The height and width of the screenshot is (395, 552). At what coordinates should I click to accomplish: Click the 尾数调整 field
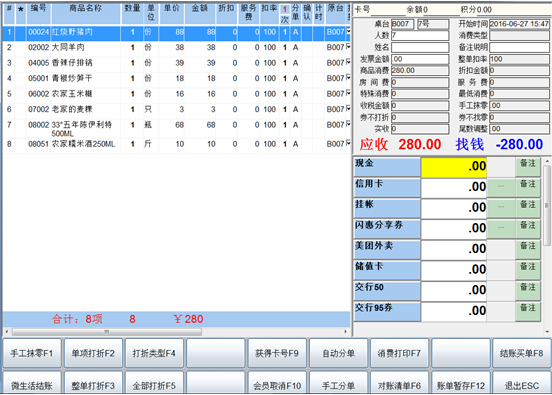[x=519, y=128]
